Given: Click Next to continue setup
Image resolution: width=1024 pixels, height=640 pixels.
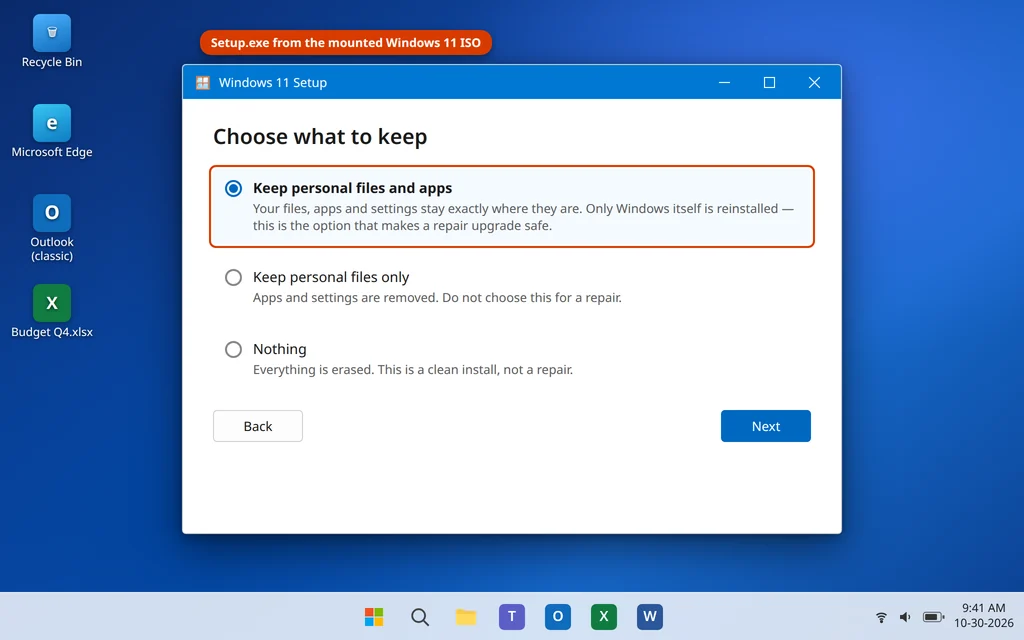Looking at the screenshot, I should pyautogui.click(x=765, y=426).
